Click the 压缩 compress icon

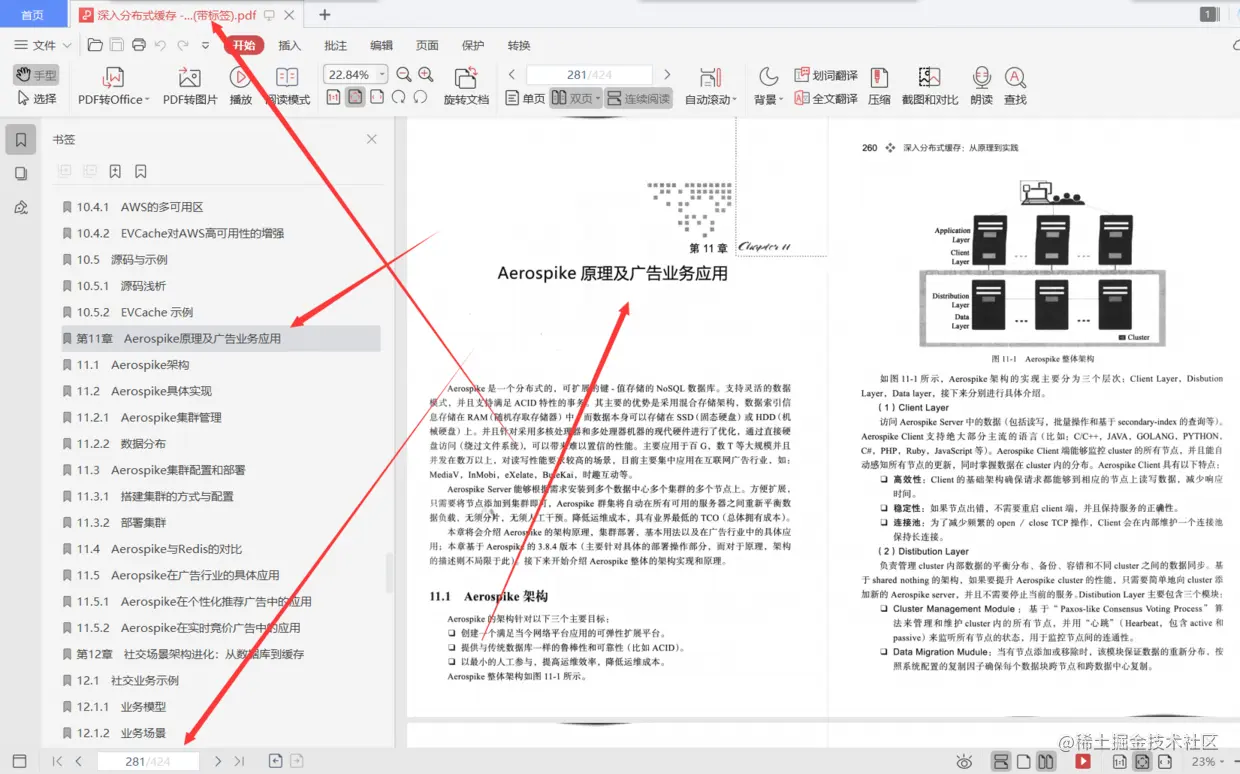[879, 77]
